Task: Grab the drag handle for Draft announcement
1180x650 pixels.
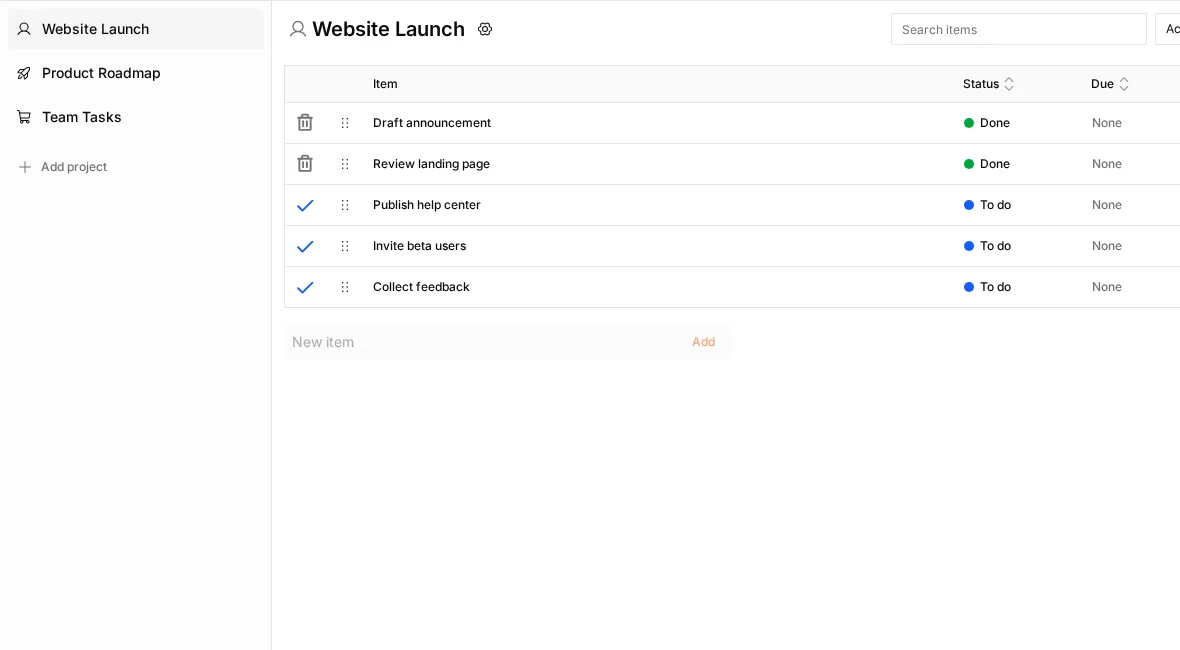Action: tap(345, 123)
